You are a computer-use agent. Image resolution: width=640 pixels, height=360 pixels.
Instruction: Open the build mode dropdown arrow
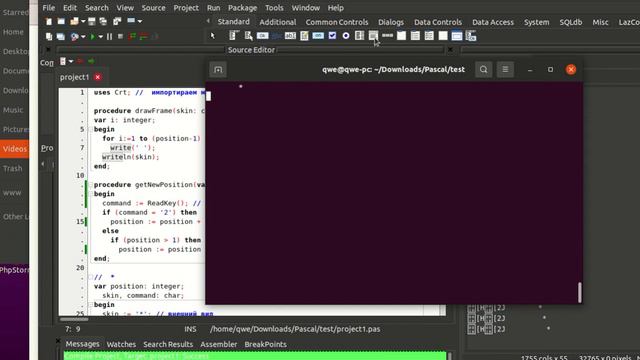coord(83,37)
